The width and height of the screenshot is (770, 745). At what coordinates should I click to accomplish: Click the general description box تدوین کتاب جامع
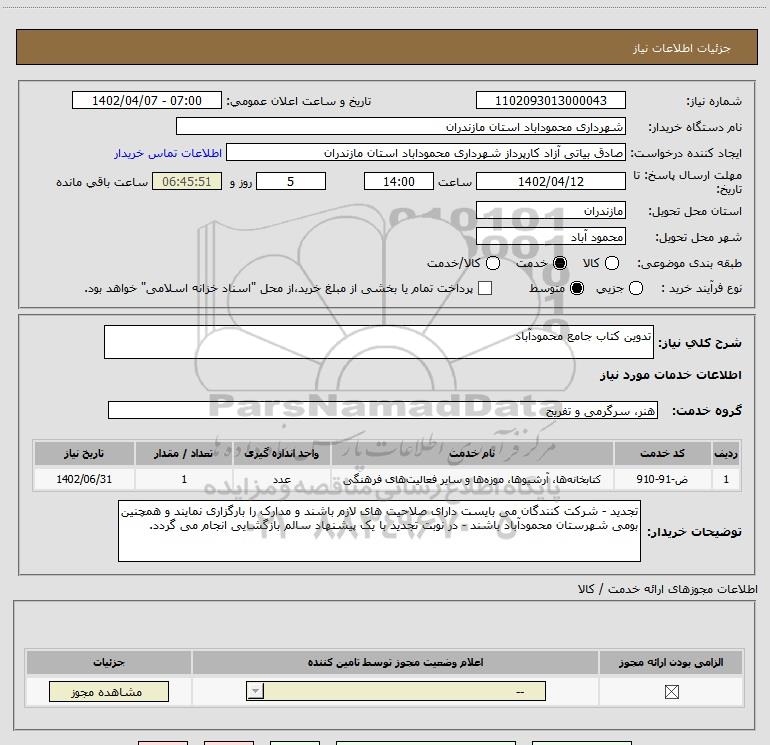[x=379, y=342]
